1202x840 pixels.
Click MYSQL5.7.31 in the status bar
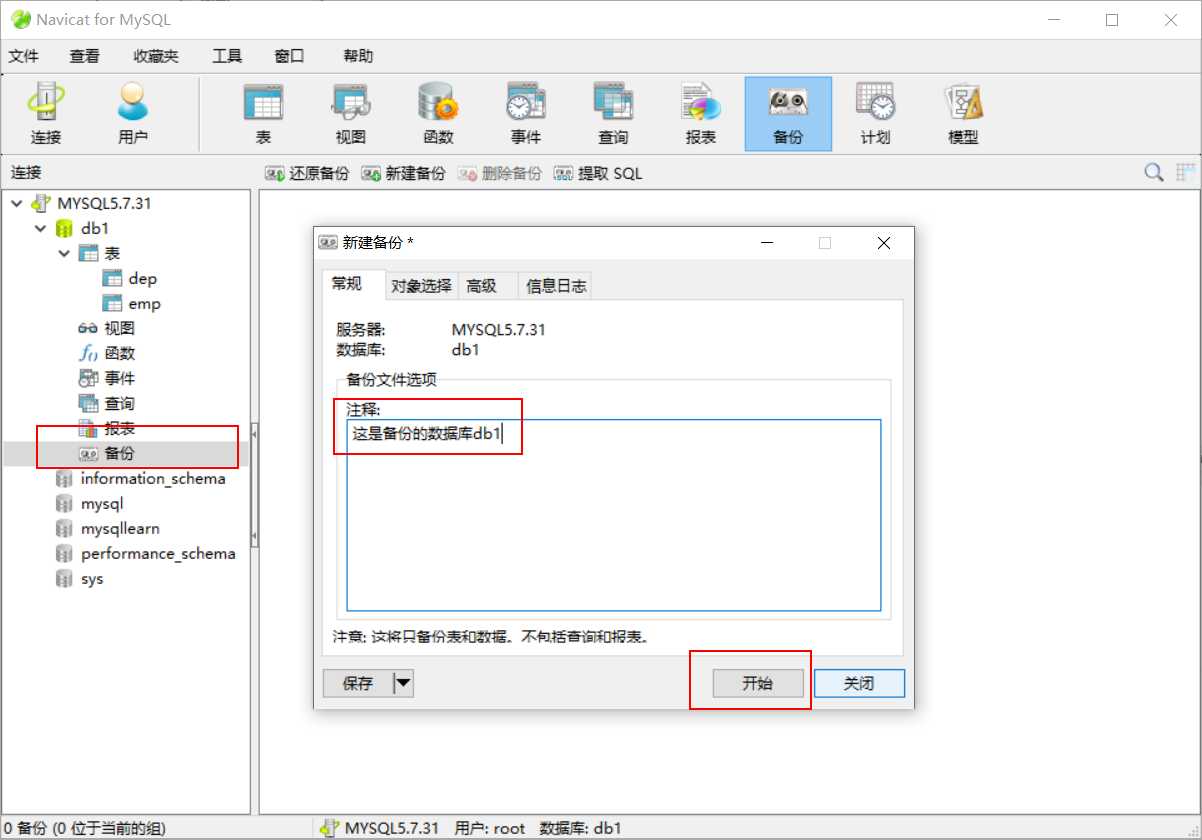pos(380,828)
